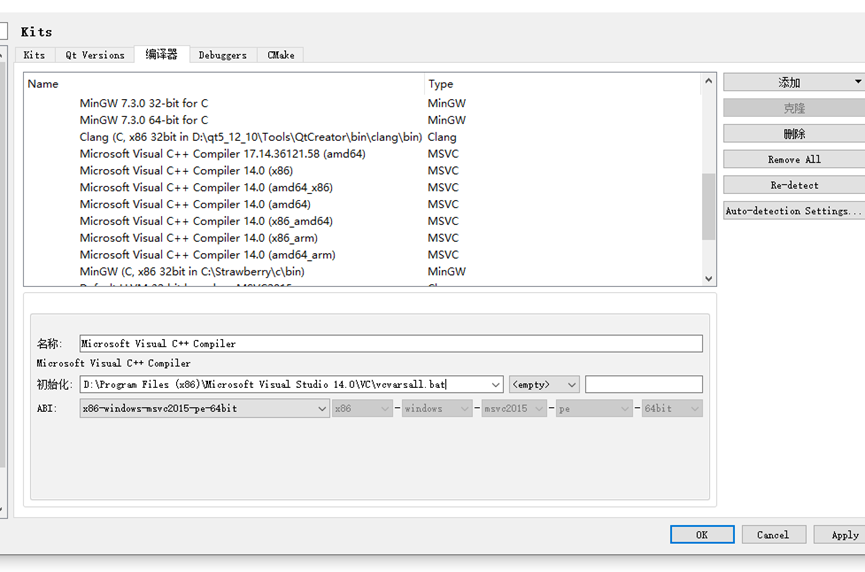Image resolution: width=865 pixels, height=572 pixels.
Task: Click the Re-detect button
Action: 794,185
